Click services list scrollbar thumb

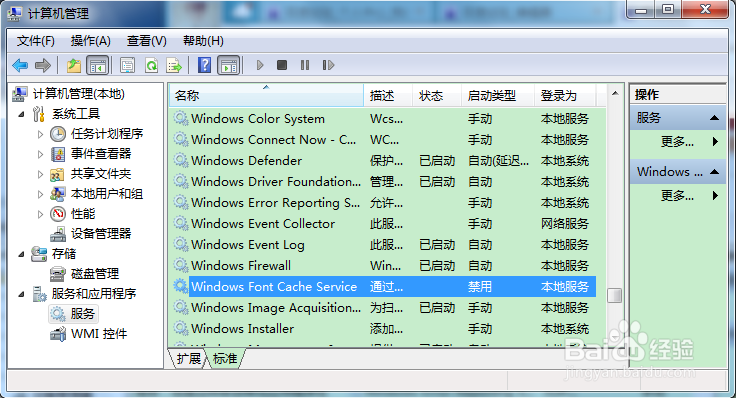pyautogui.click(x=614, y=295)
